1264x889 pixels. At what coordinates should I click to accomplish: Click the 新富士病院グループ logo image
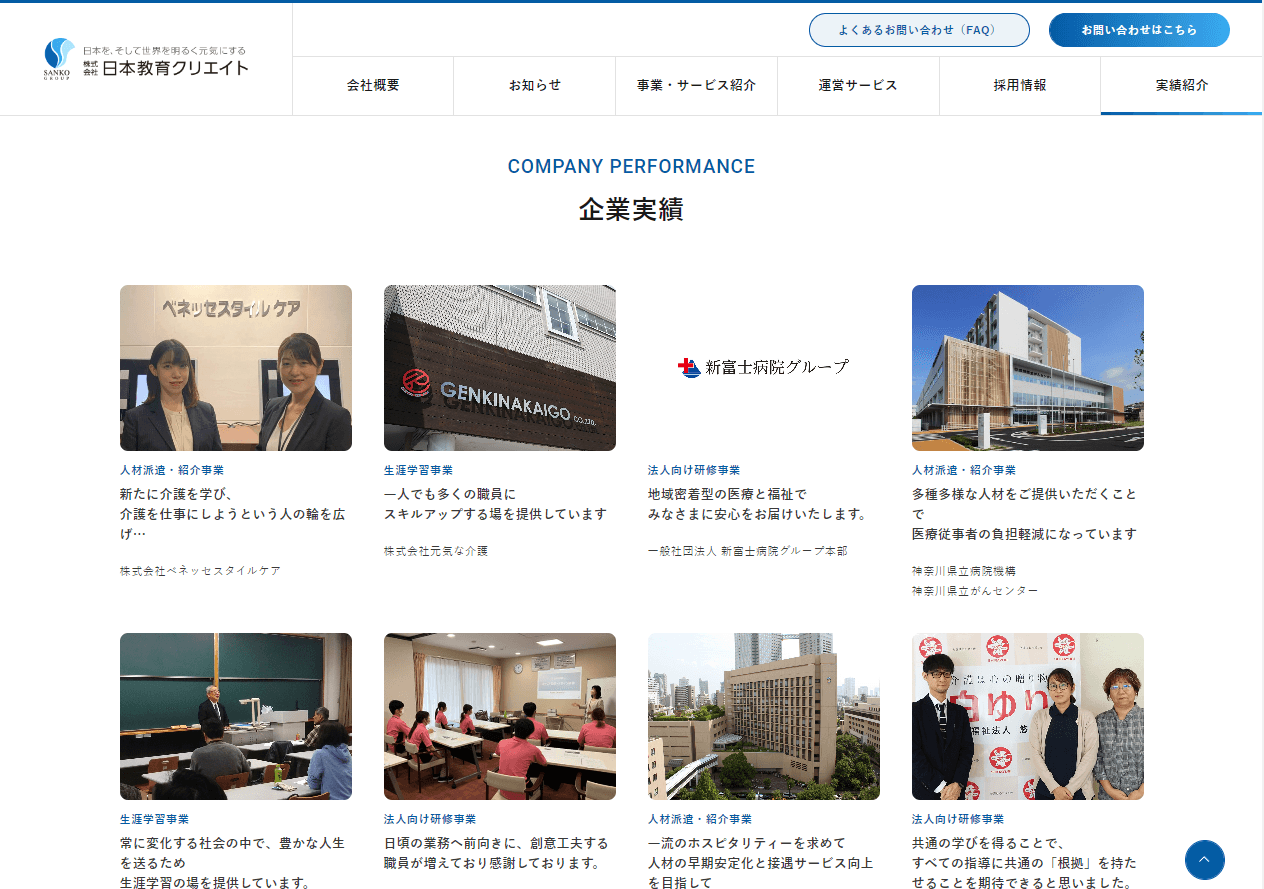pos(764,368)
